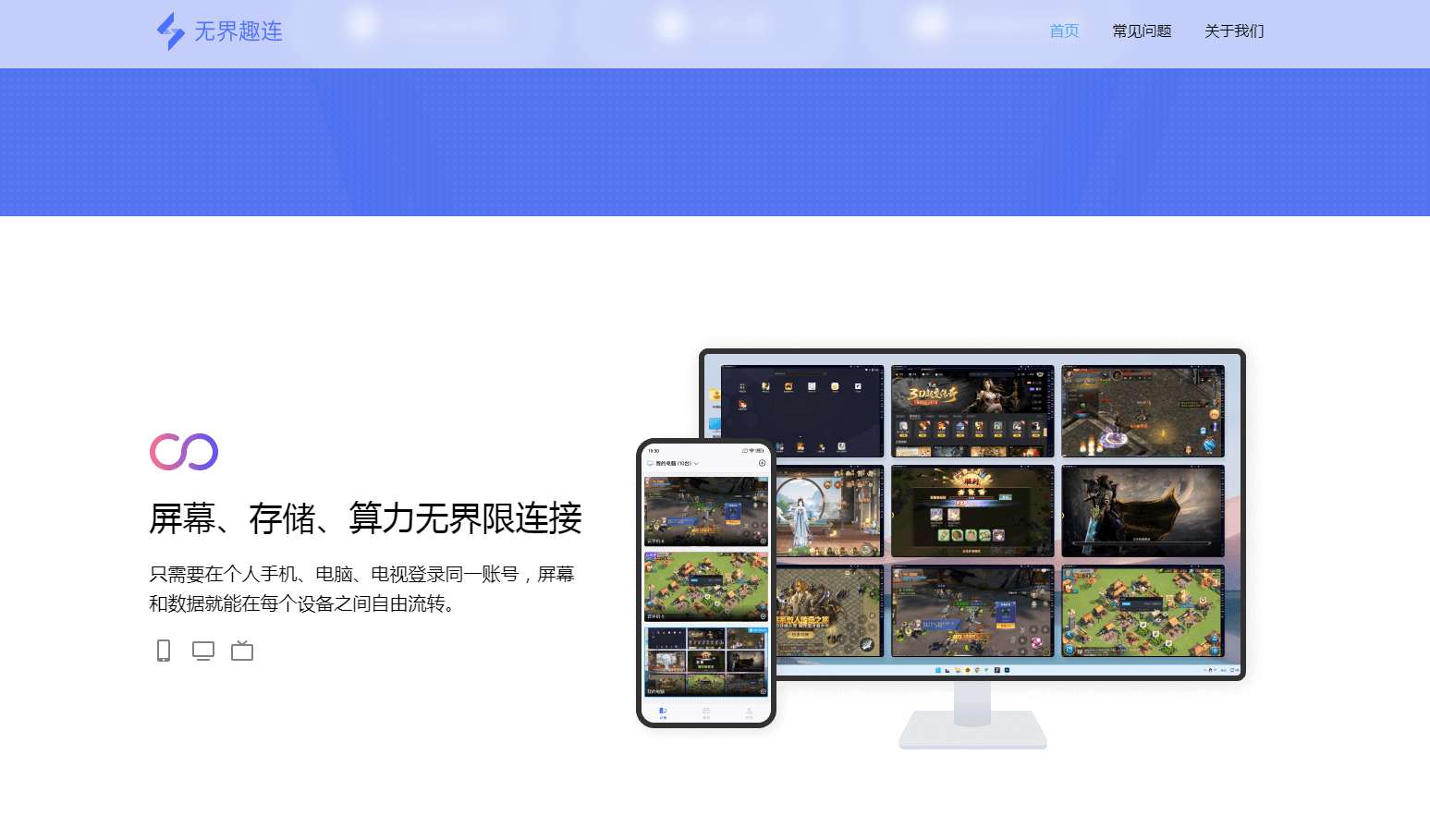Select the computer monitor device icon
Screen dimensions: 1430x840
click(x=203, y=651)
